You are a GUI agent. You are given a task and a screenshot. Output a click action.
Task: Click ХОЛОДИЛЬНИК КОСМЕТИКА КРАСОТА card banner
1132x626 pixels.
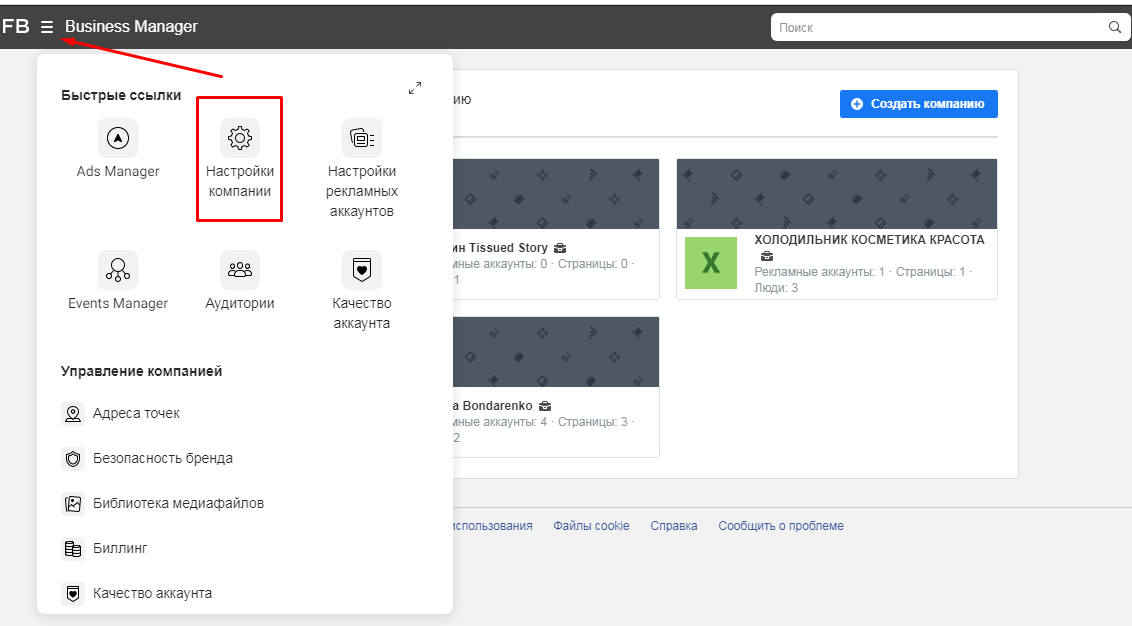[x=837, y=194]
